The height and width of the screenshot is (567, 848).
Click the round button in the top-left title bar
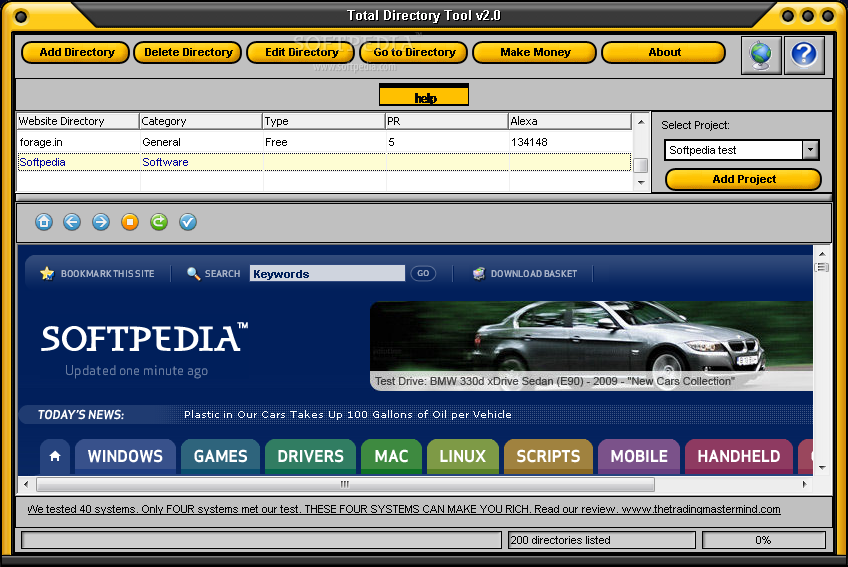point(21,17)
